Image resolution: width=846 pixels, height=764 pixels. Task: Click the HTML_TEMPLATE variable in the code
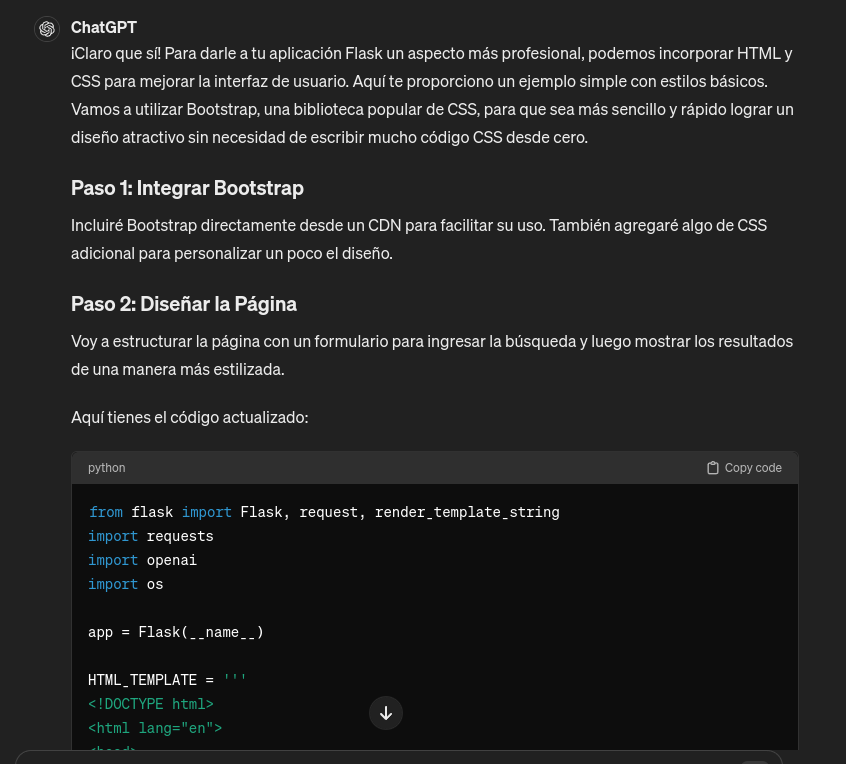click(142, 679)
